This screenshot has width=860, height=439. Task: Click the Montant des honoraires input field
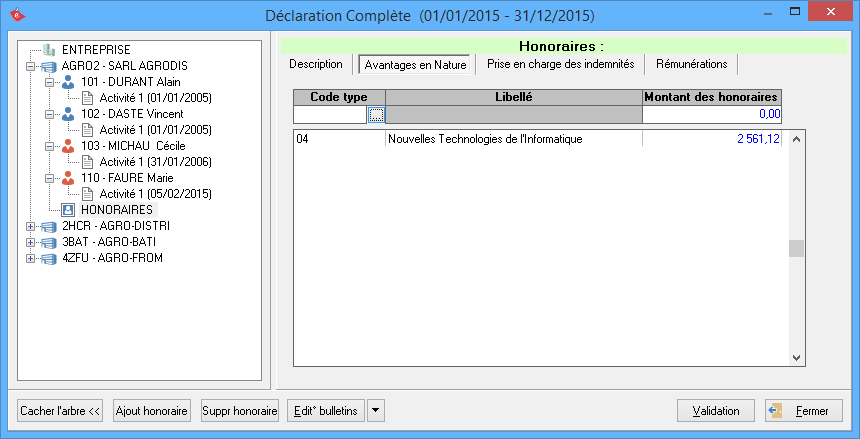[x=711, y=115]
